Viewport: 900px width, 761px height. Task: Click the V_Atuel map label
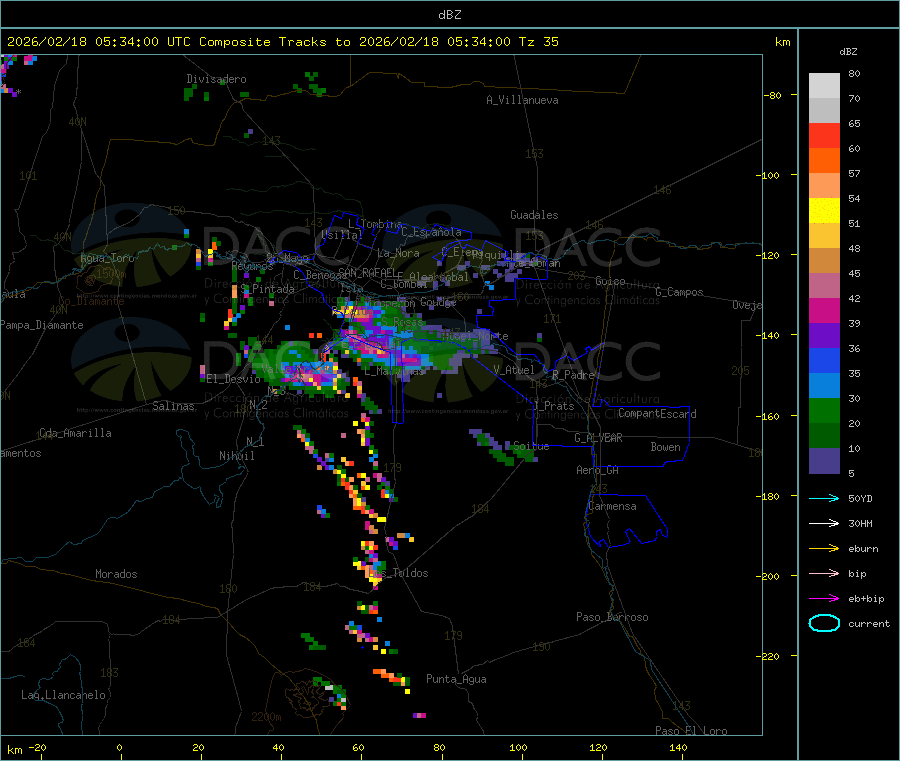point(514,370)
